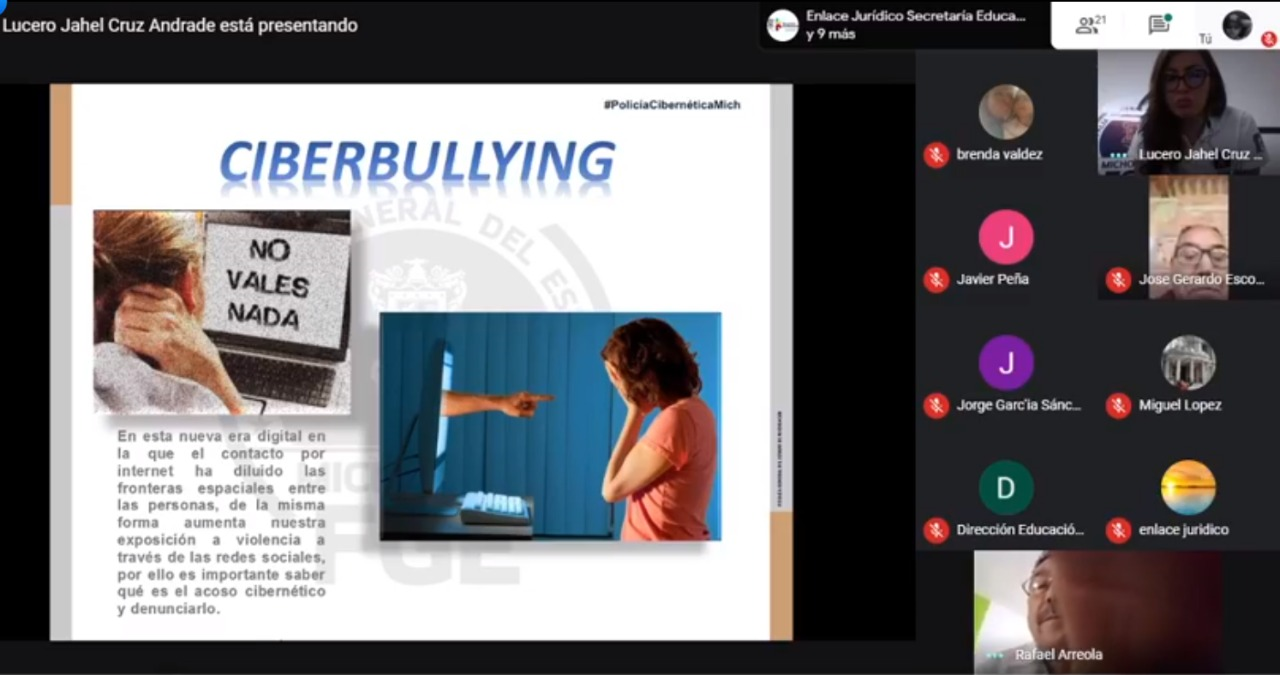Click the 'Lucero Jahel Cruz Andrade está presentando' label
1280x675 pixels.
pyautogui.click(x=180, y=25)
